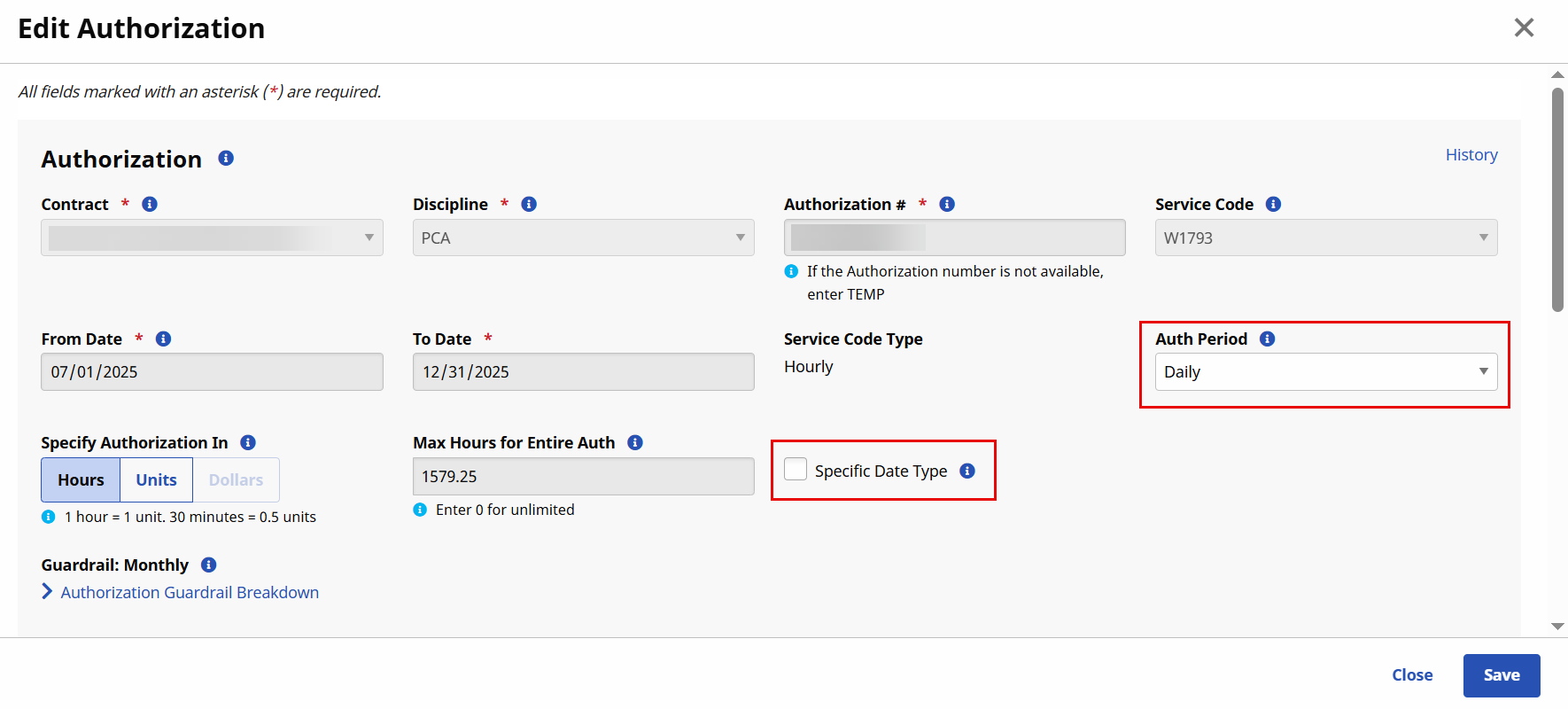Click the vertical scrollbar thumb

click(x=1557, y=199)
